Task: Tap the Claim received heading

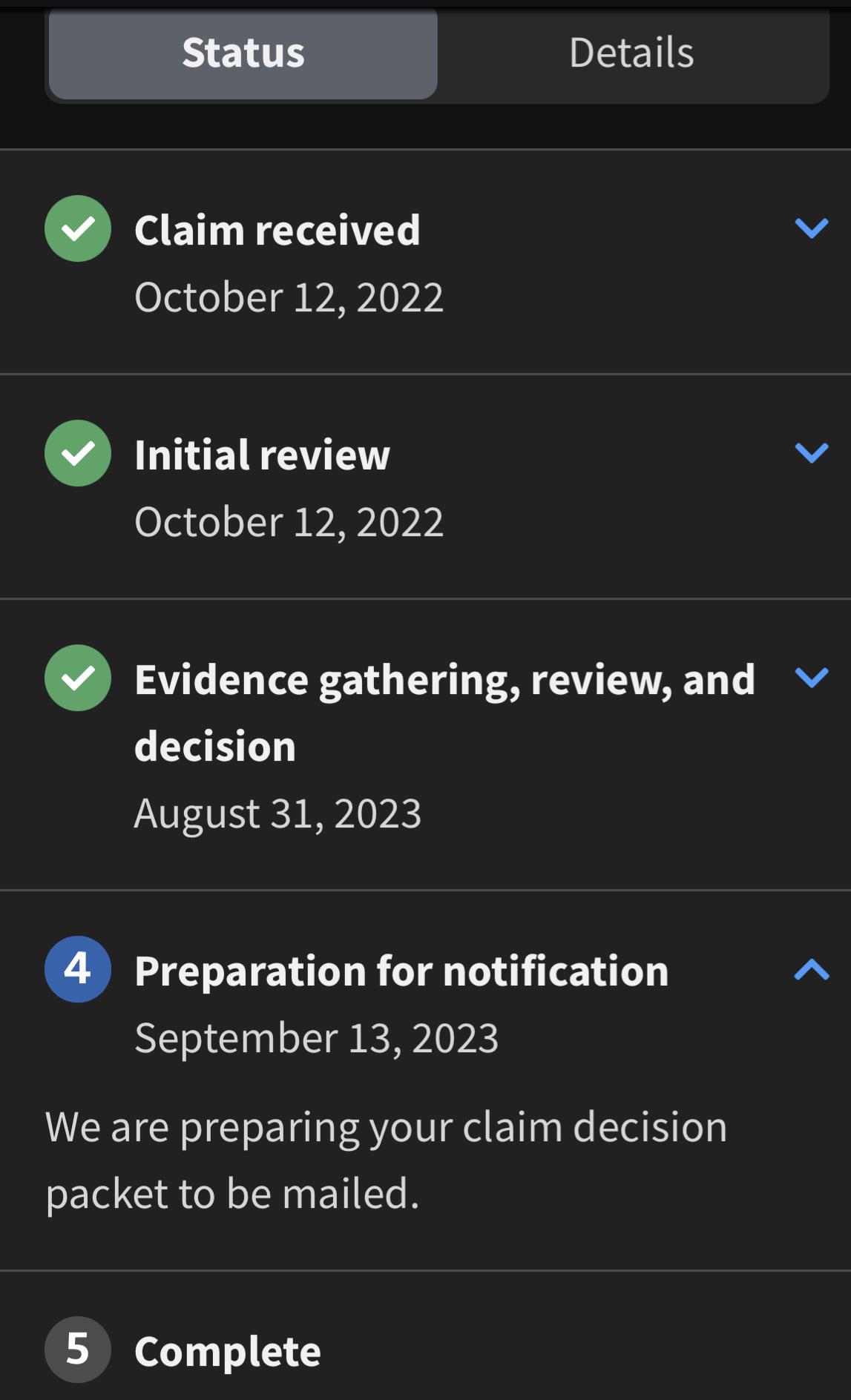Action: [x=277, y=230]
